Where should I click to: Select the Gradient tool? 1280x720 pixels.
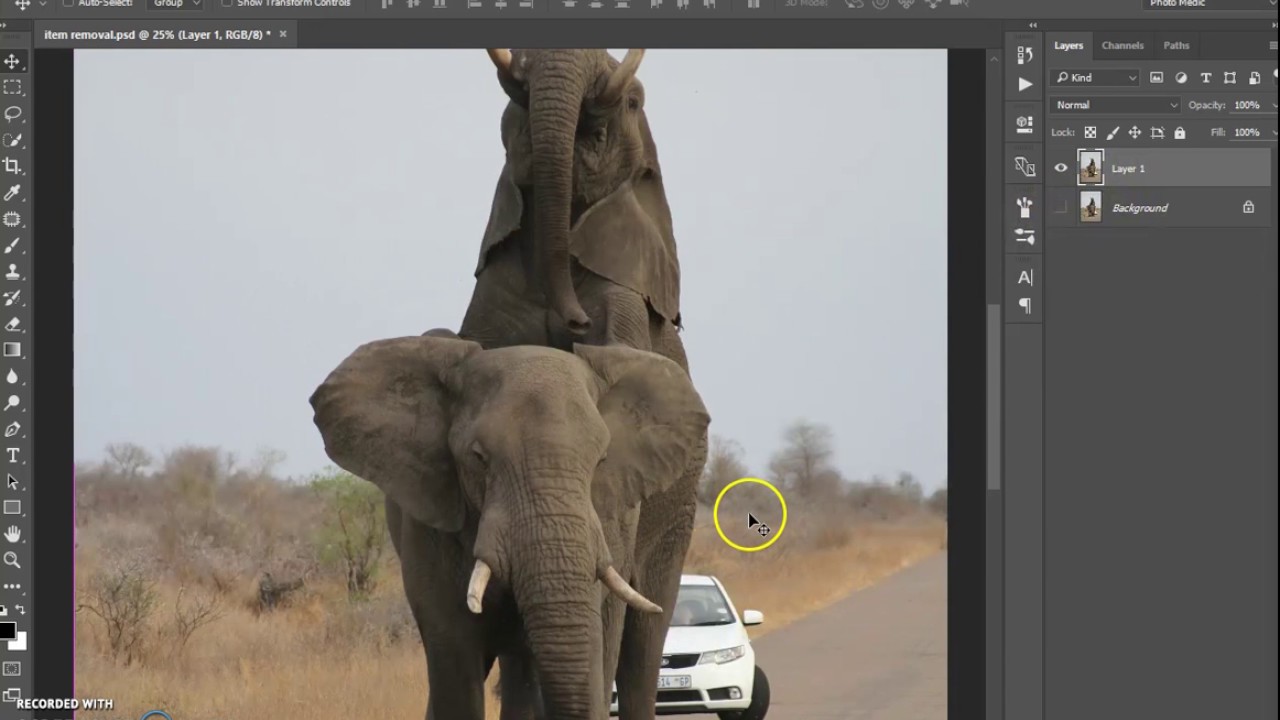[x=13, y=350]
